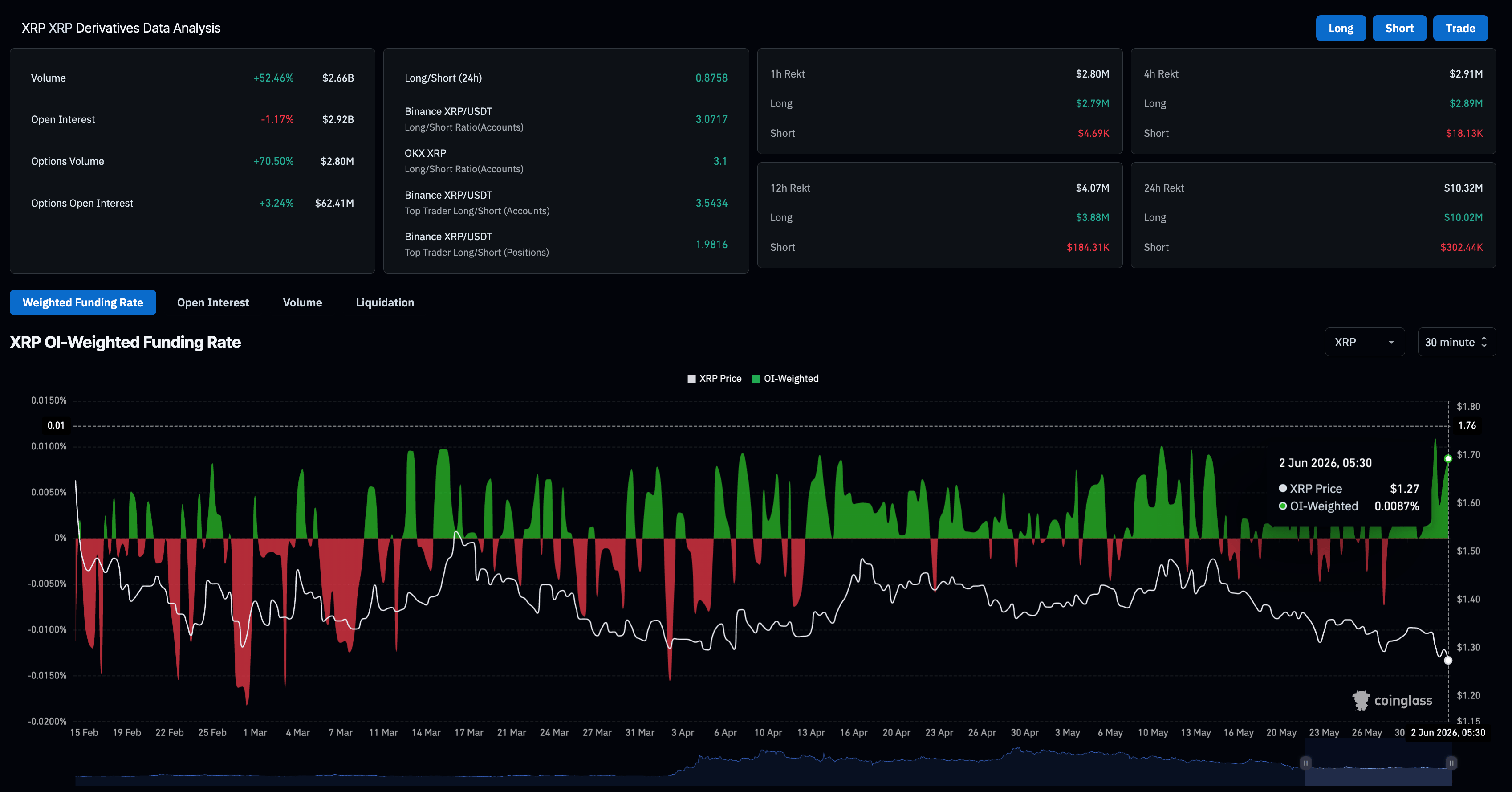
Task: Click the 4h Short rekt $18.13K
Action: tap(1464, 133)
